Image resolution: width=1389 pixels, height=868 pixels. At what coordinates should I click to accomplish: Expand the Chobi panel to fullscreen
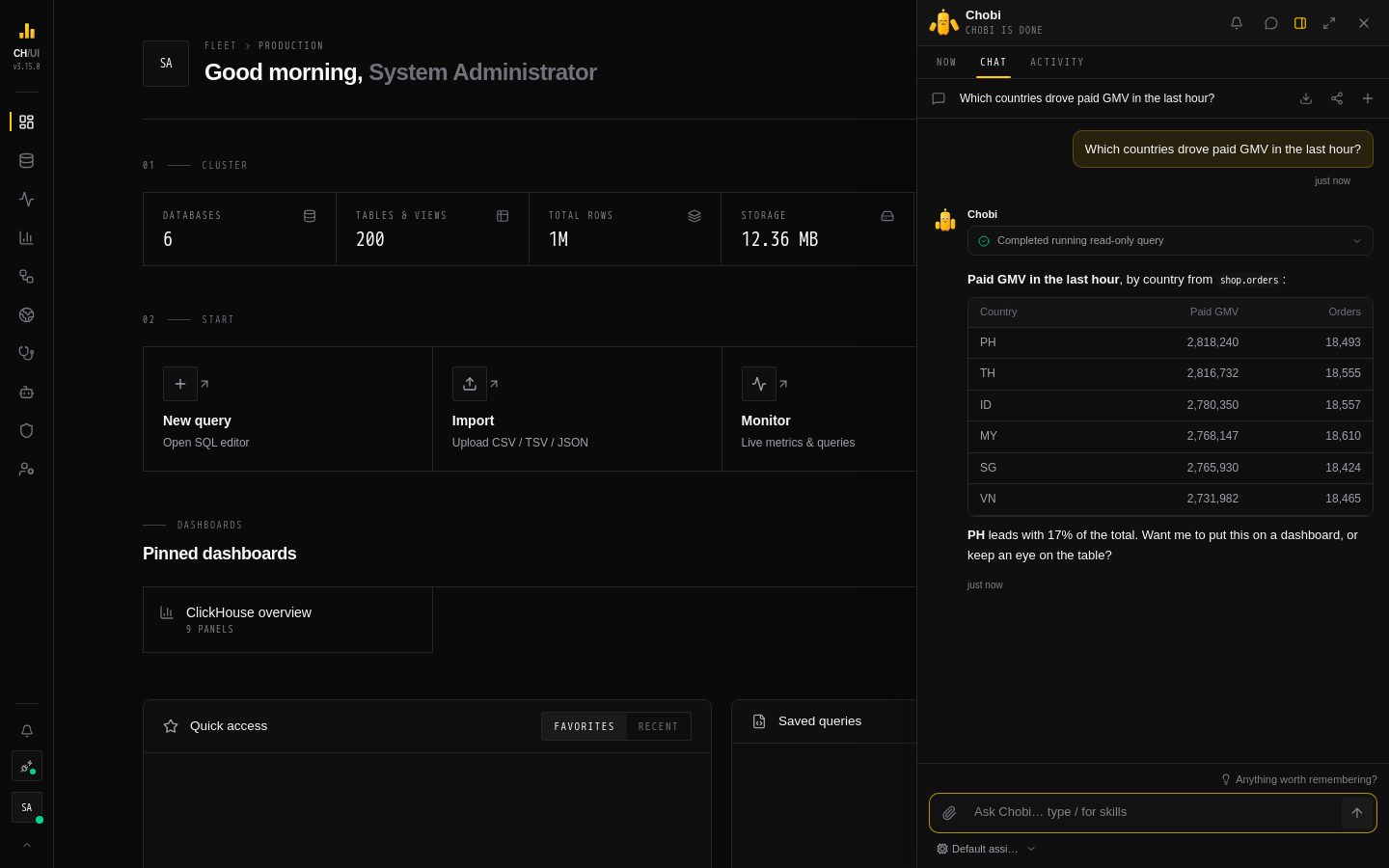(x=1329, y=23)
